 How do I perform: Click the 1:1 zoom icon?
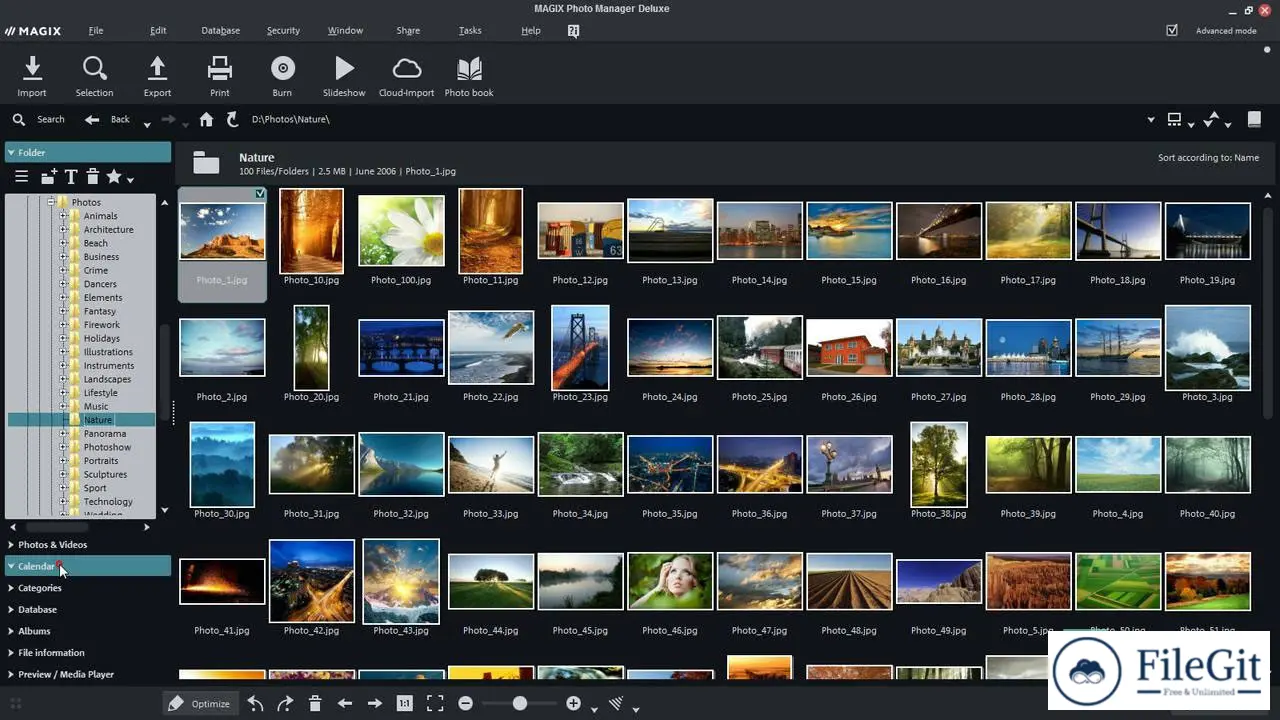tap(404, 703)
